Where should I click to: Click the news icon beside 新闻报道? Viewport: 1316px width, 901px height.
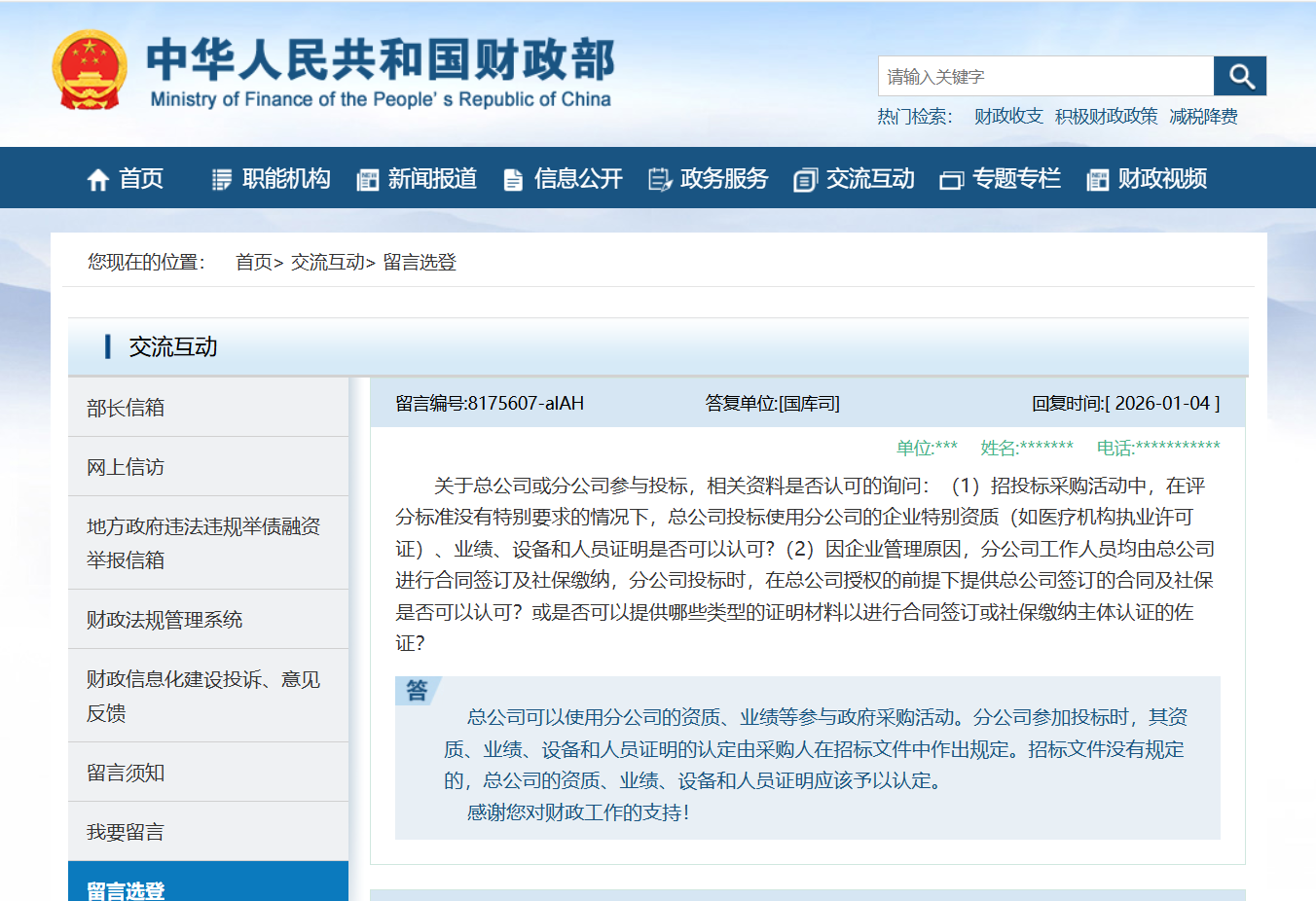click(368, 180)
